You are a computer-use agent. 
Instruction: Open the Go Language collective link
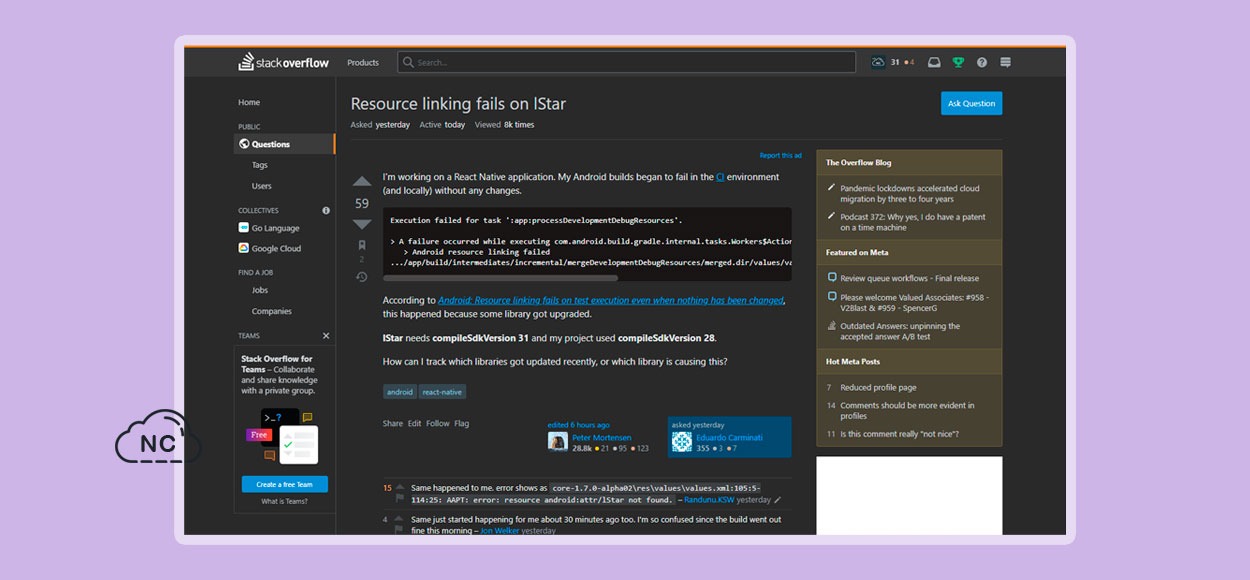(x=276, y=228)
